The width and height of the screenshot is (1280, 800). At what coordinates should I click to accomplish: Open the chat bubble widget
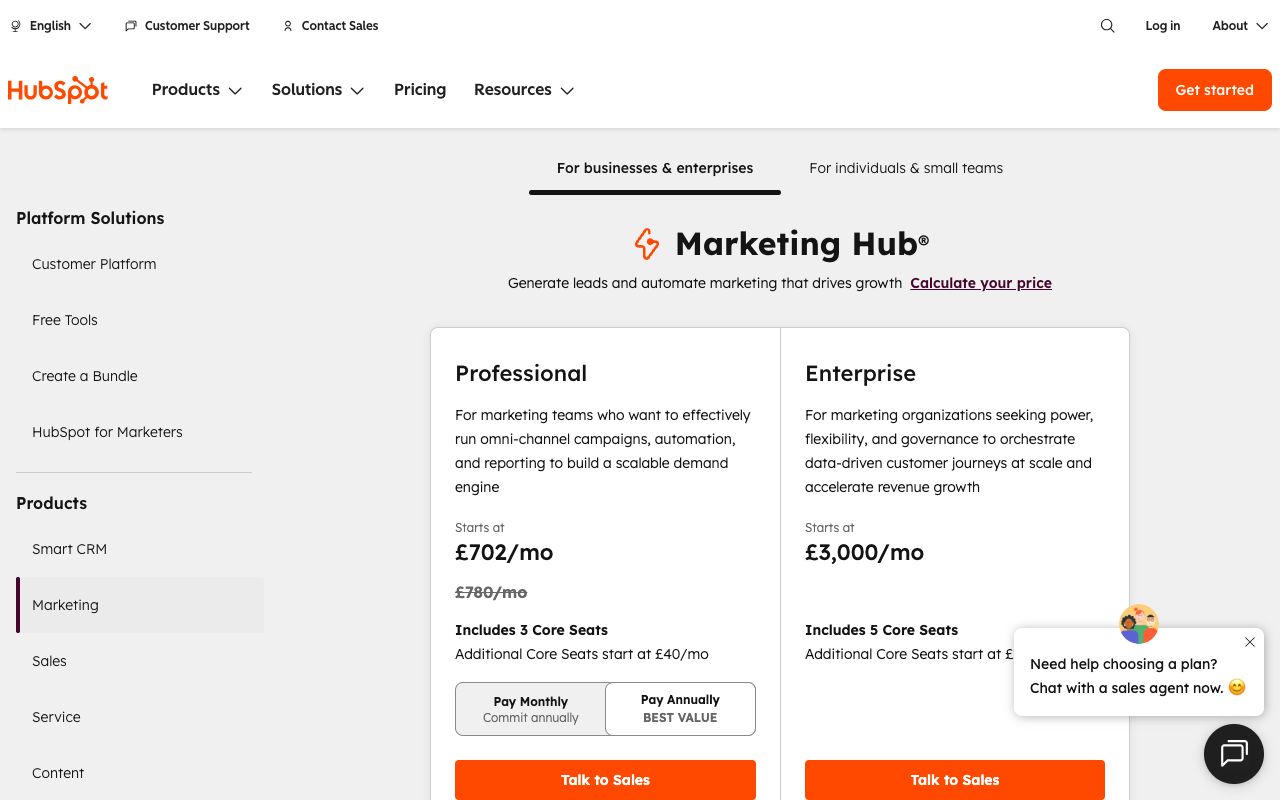[1234, 753]
